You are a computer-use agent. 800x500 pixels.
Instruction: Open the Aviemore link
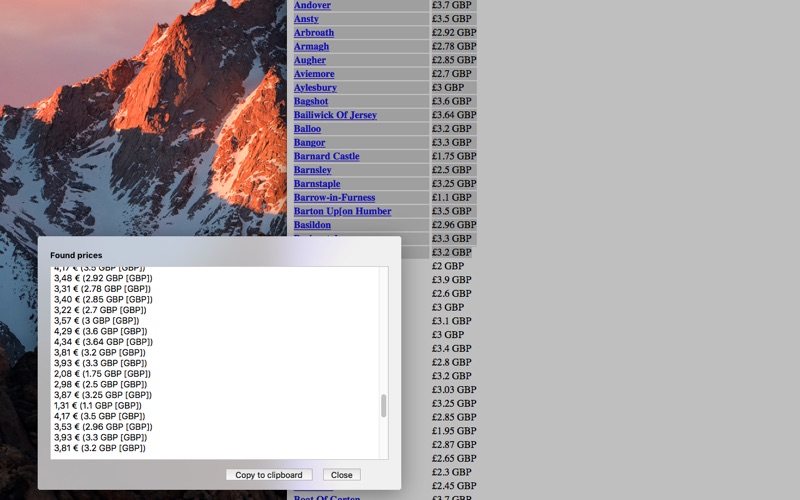[314, 74]
